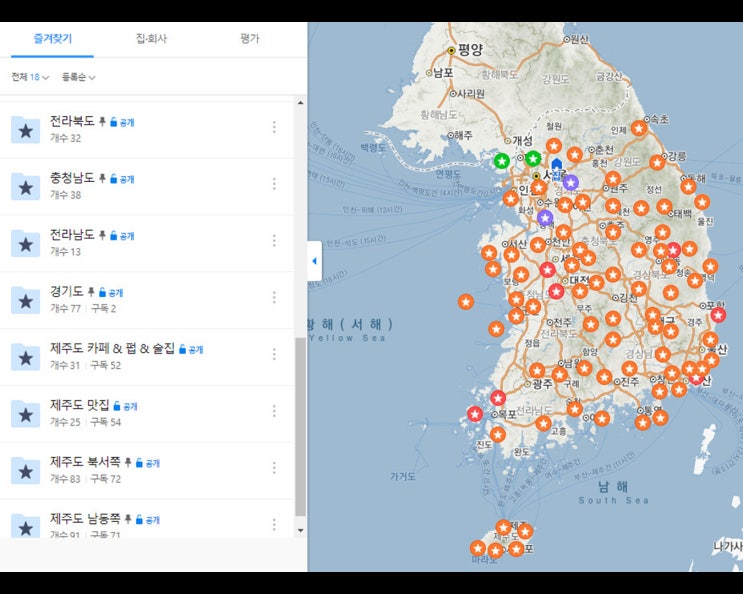Open the 제주도 남동쪽 folder star icon
Image resolution: width=743 pixels, height=594 pixels.
pos(26,525)
